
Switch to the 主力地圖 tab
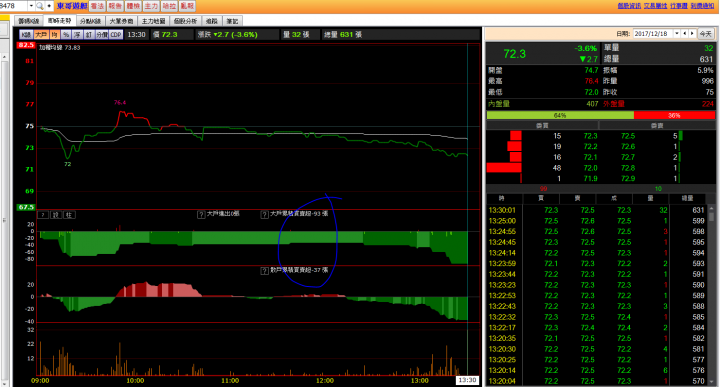pos(153,21)
